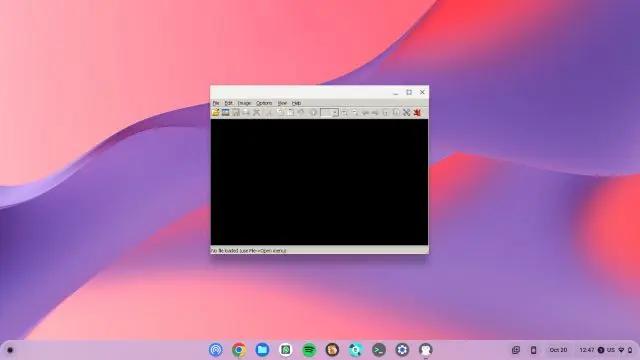Open the calendar via Oct 20 date

pos(558,350)
